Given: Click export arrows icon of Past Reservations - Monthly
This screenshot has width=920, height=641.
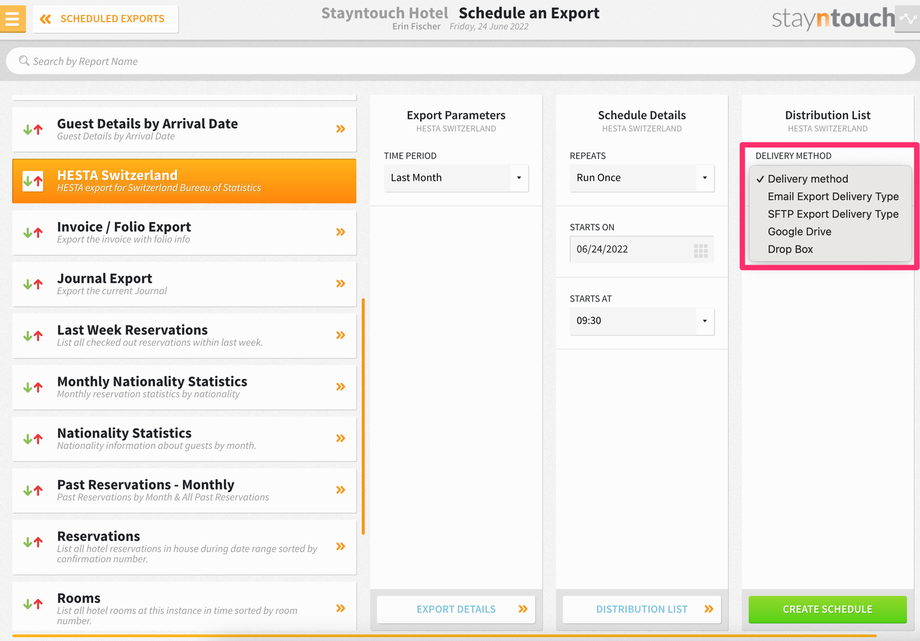Looking at the screenshot, I should [33, 491].
